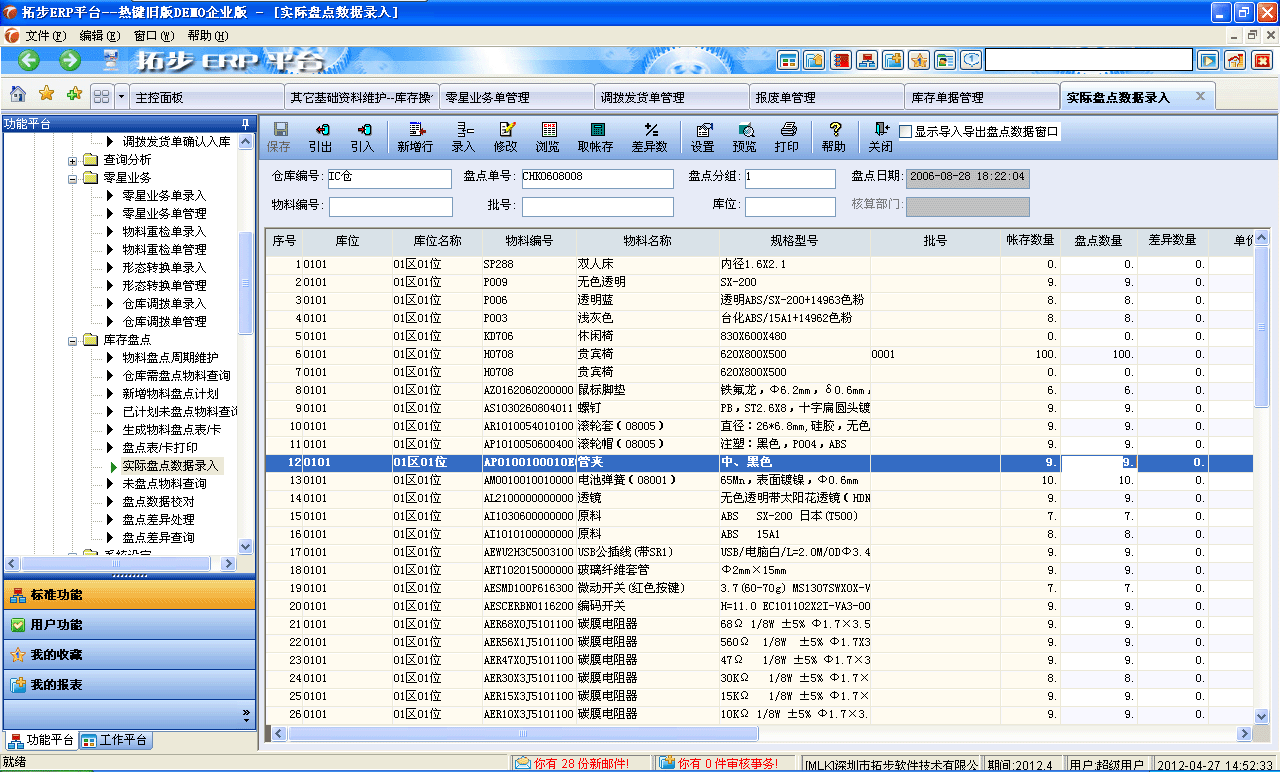1280x772 pixels.
Task: Click 取帐存 to fetch book quantities
Action: point(595,136)
